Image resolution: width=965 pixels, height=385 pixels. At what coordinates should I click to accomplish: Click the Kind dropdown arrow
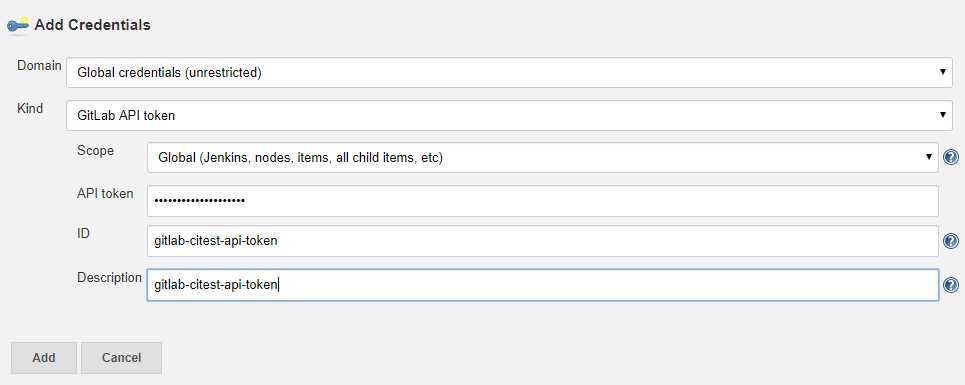tap(942, 115)
